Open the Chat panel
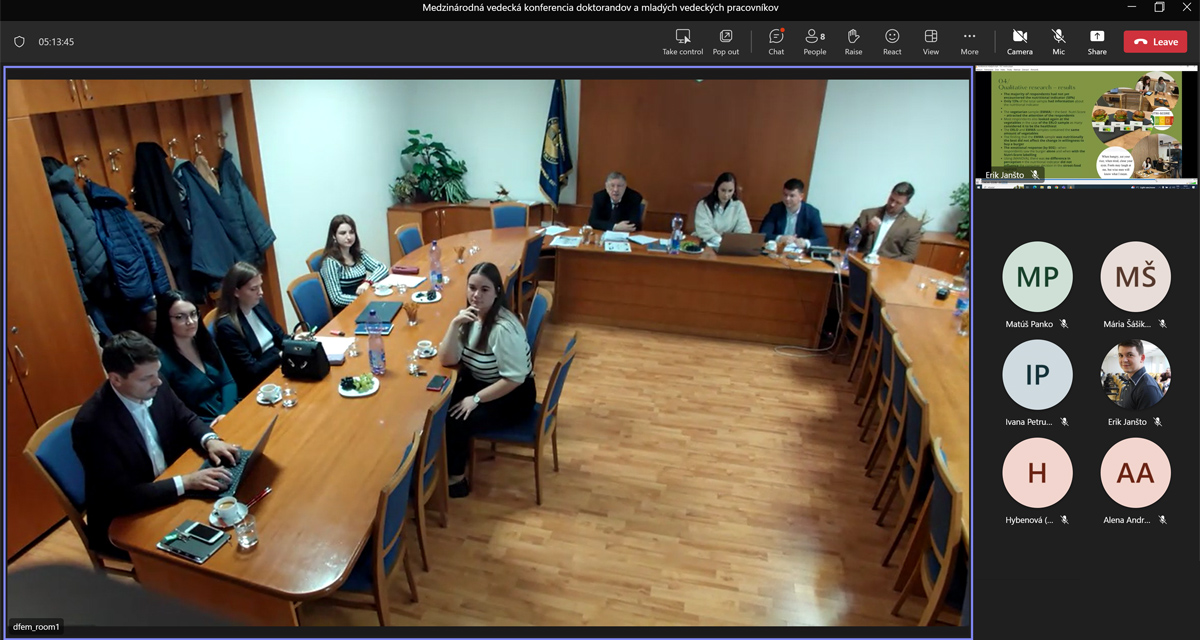This screenshot has height=640, width=1200. (776, 41)
